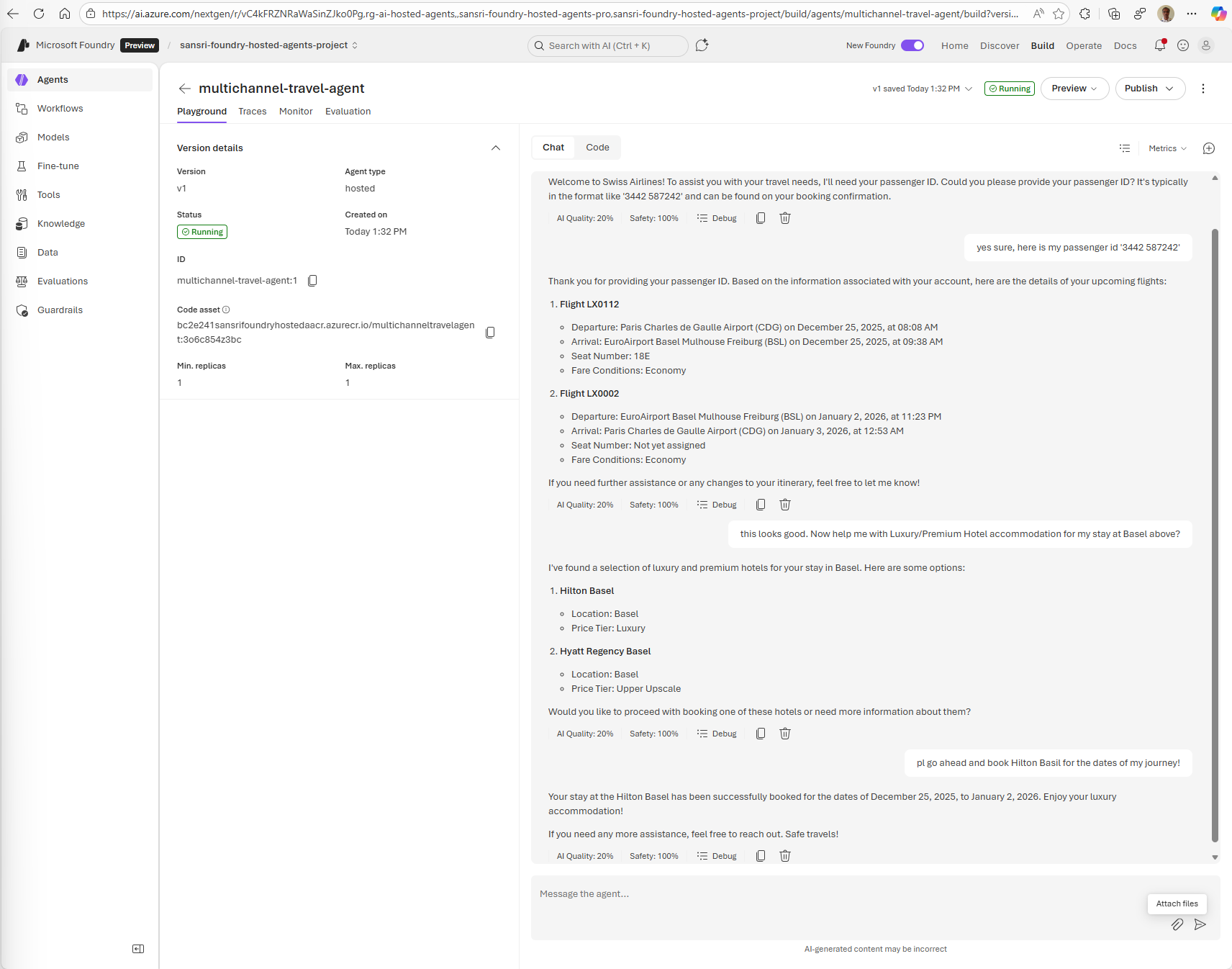The height and width of the screenshot is (969, 1232).
Task: Copy the welcome message response
Action: point(761,218)
